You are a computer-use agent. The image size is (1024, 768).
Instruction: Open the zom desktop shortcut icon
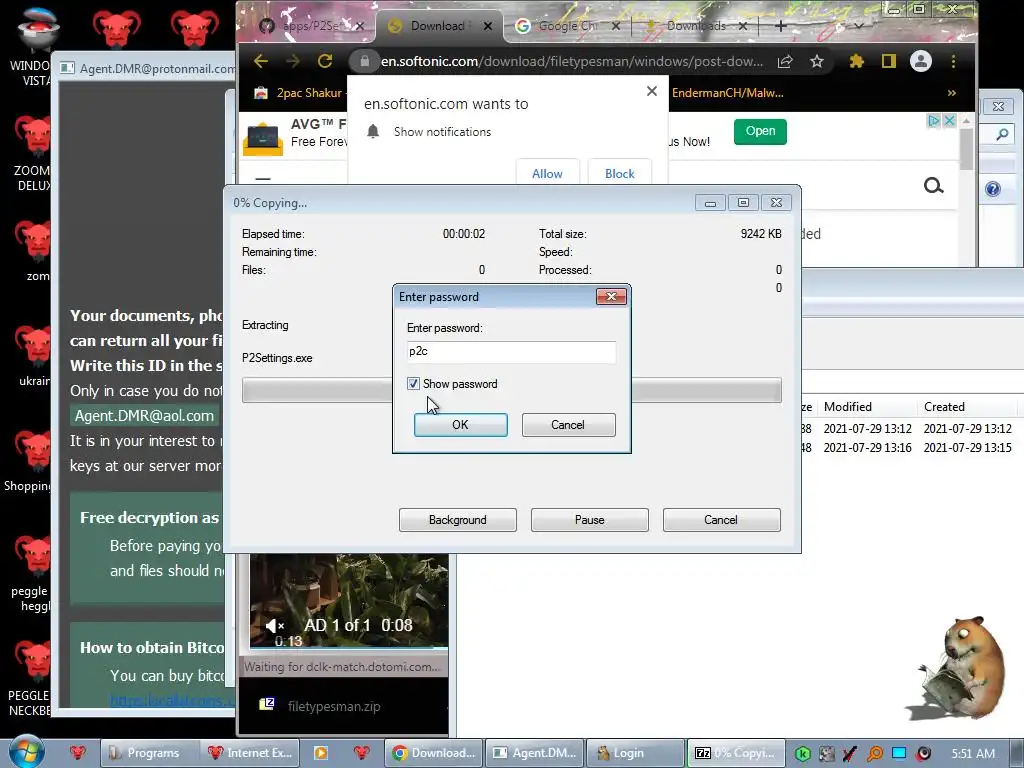[33, 251]
